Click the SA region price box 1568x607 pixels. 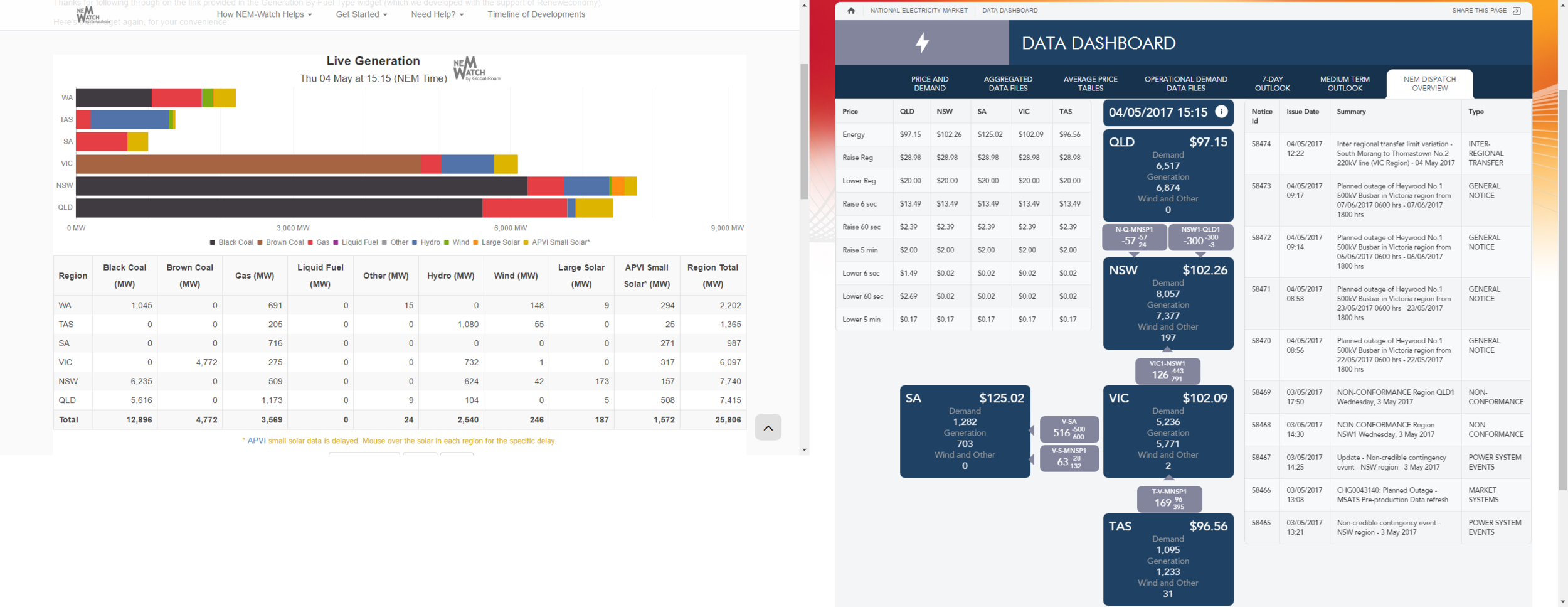(x=965, y=431)
